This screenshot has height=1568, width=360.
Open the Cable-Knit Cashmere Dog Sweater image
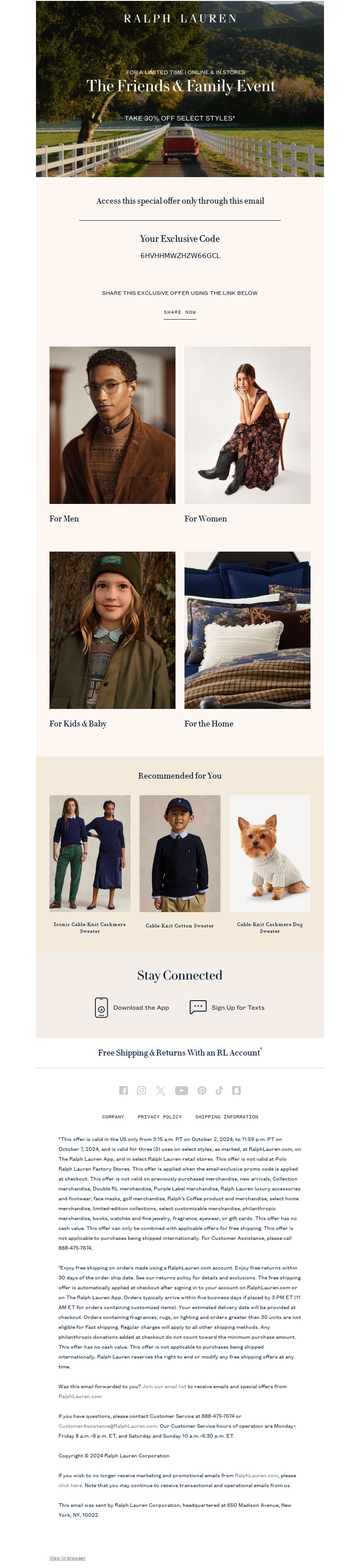pos(270,853)
